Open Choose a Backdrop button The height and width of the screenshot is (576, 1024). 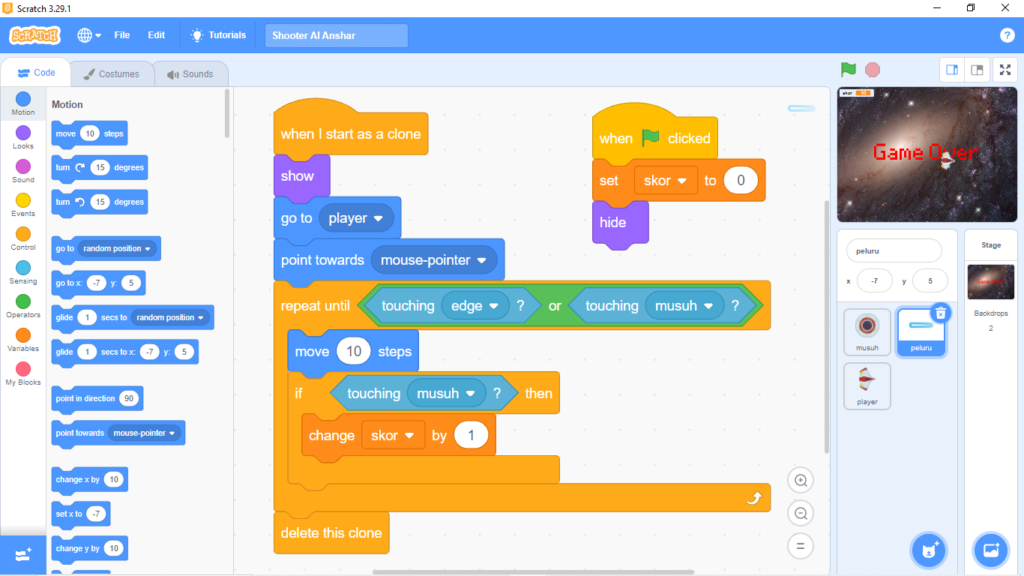point(991,551)
